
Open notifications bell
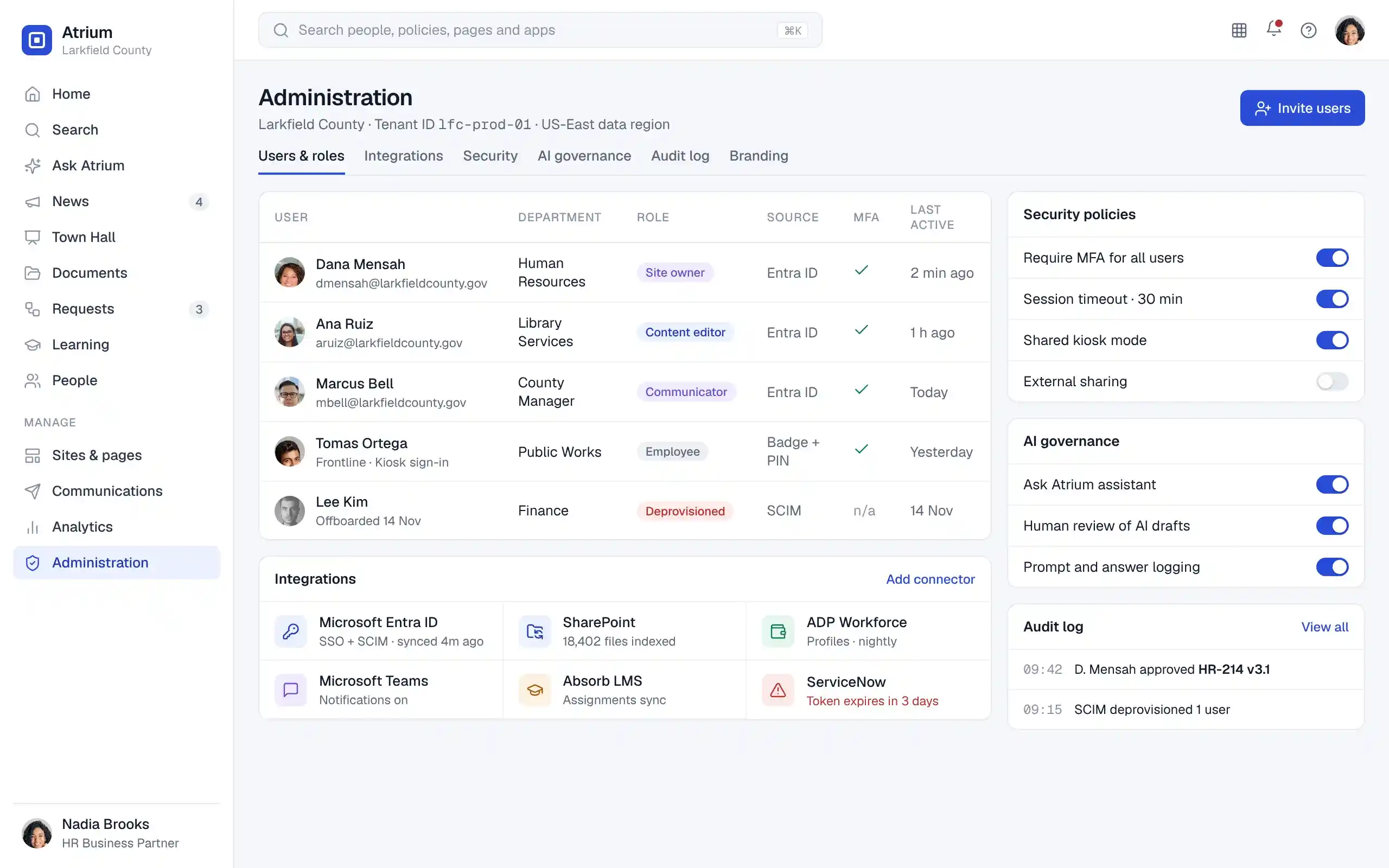[x=1273, y=29]
